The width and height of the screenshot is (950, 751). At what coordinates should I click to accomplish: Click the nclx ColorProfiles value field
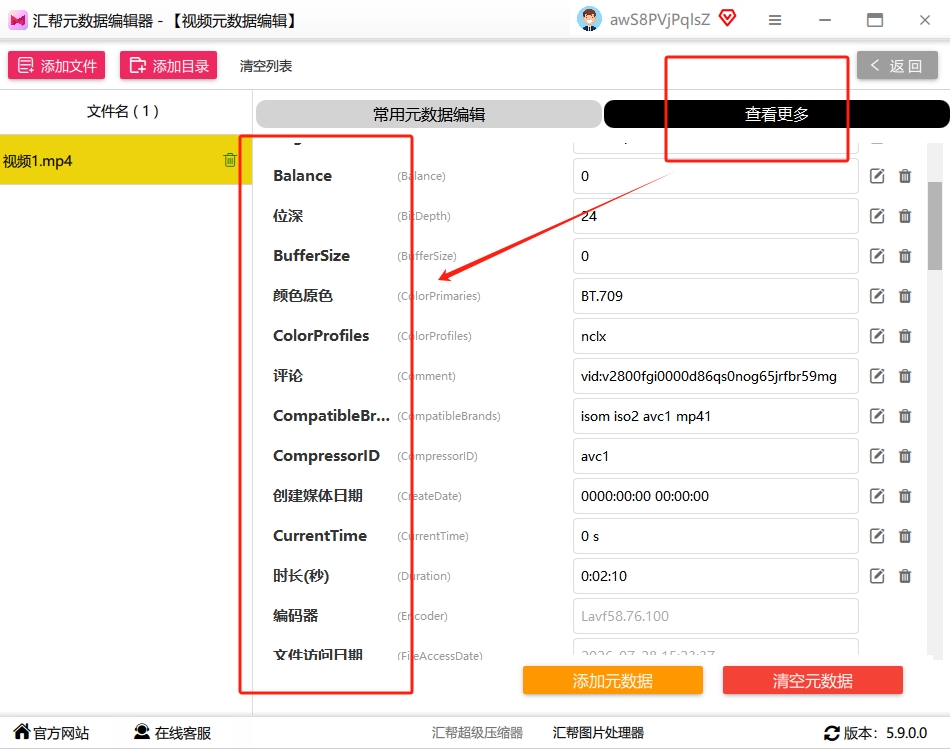tap(716, 336)
